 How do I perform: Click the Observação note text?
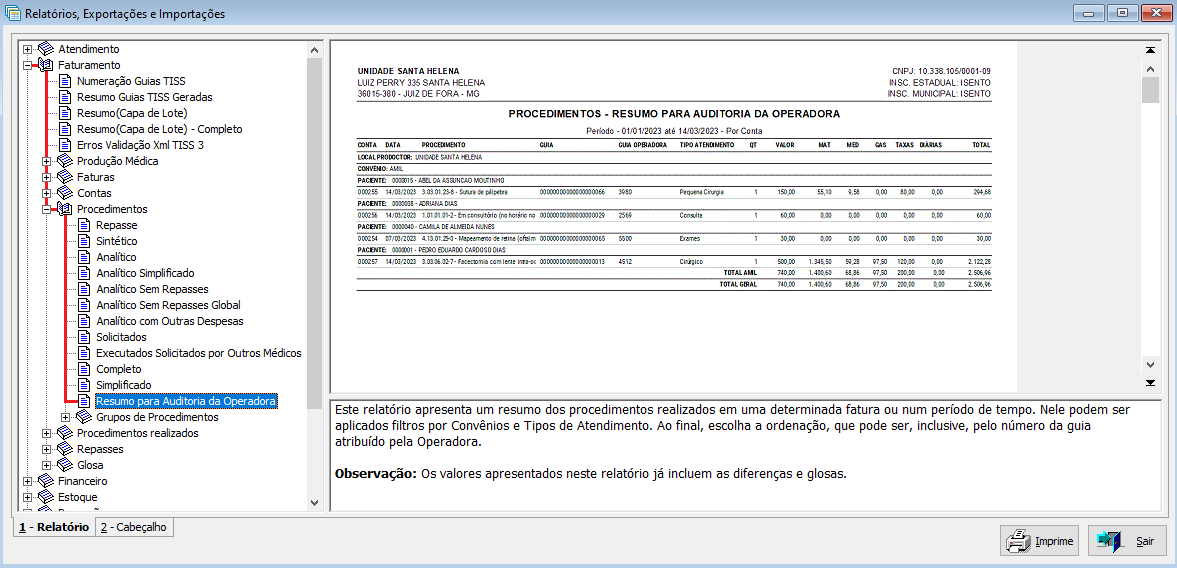(x=590, y=474)
